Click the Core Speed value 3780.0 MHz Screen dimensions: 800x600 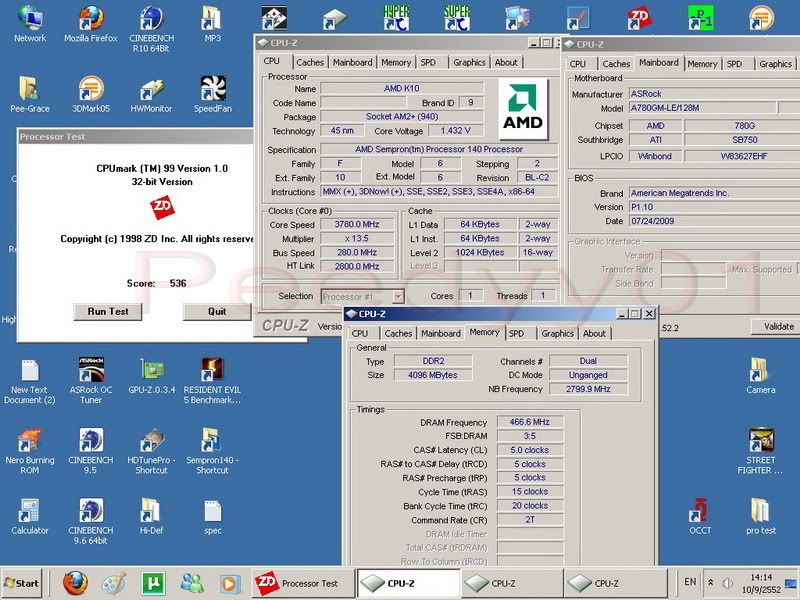click(x=357, y=224)
